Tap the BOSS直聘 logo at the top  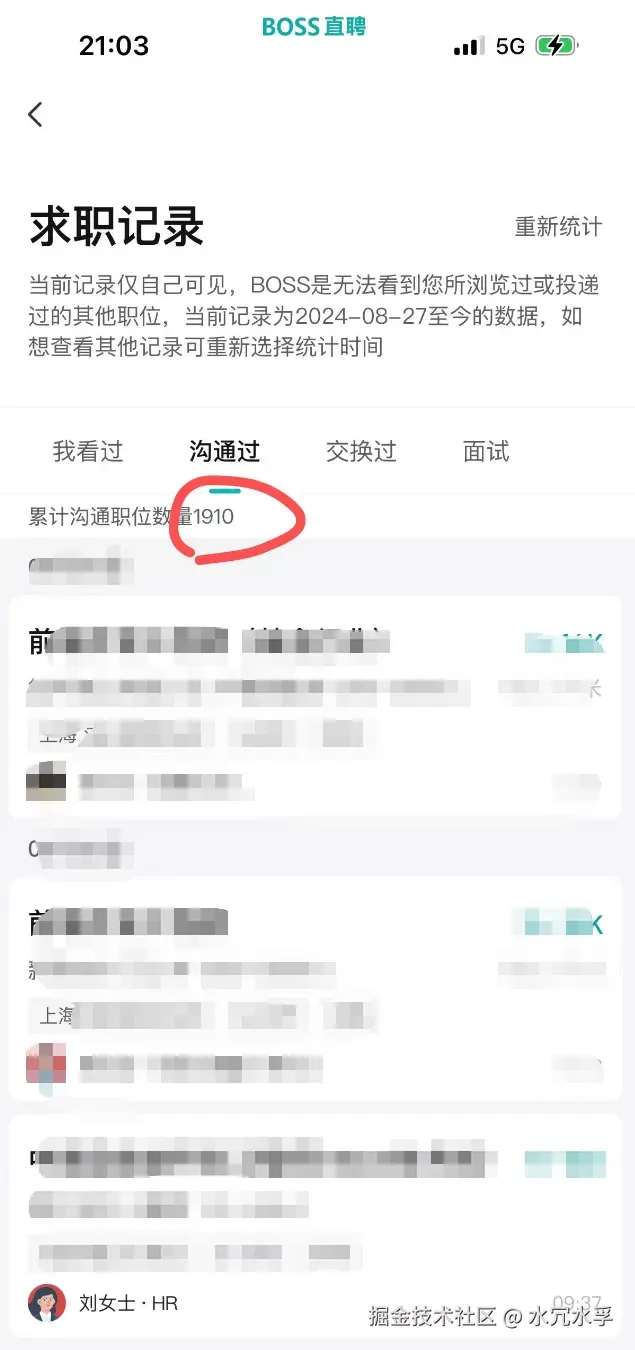click(314, 26)
